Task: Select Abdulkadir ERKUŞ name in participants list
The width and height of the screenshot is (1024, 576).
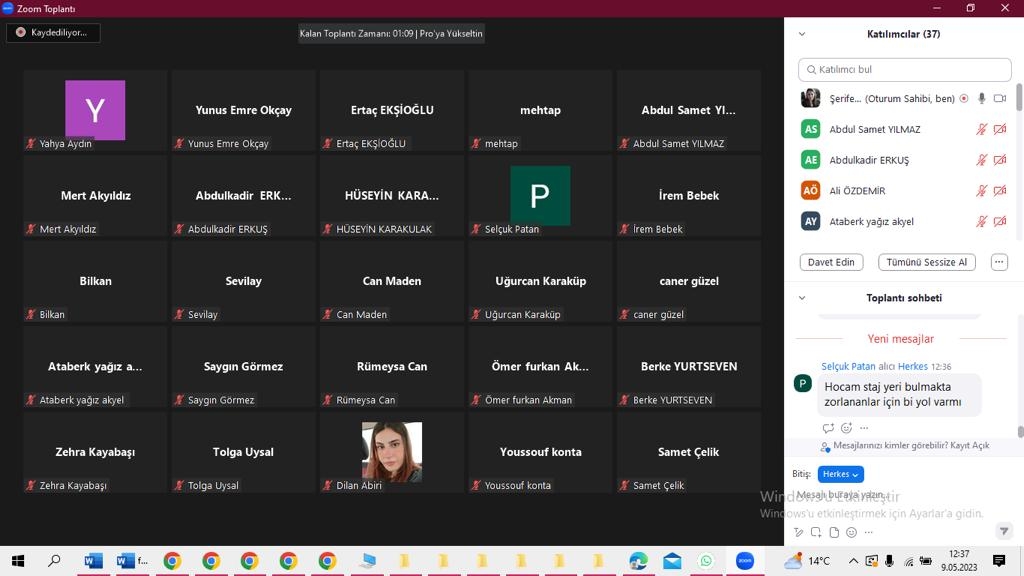Action: 869,160
